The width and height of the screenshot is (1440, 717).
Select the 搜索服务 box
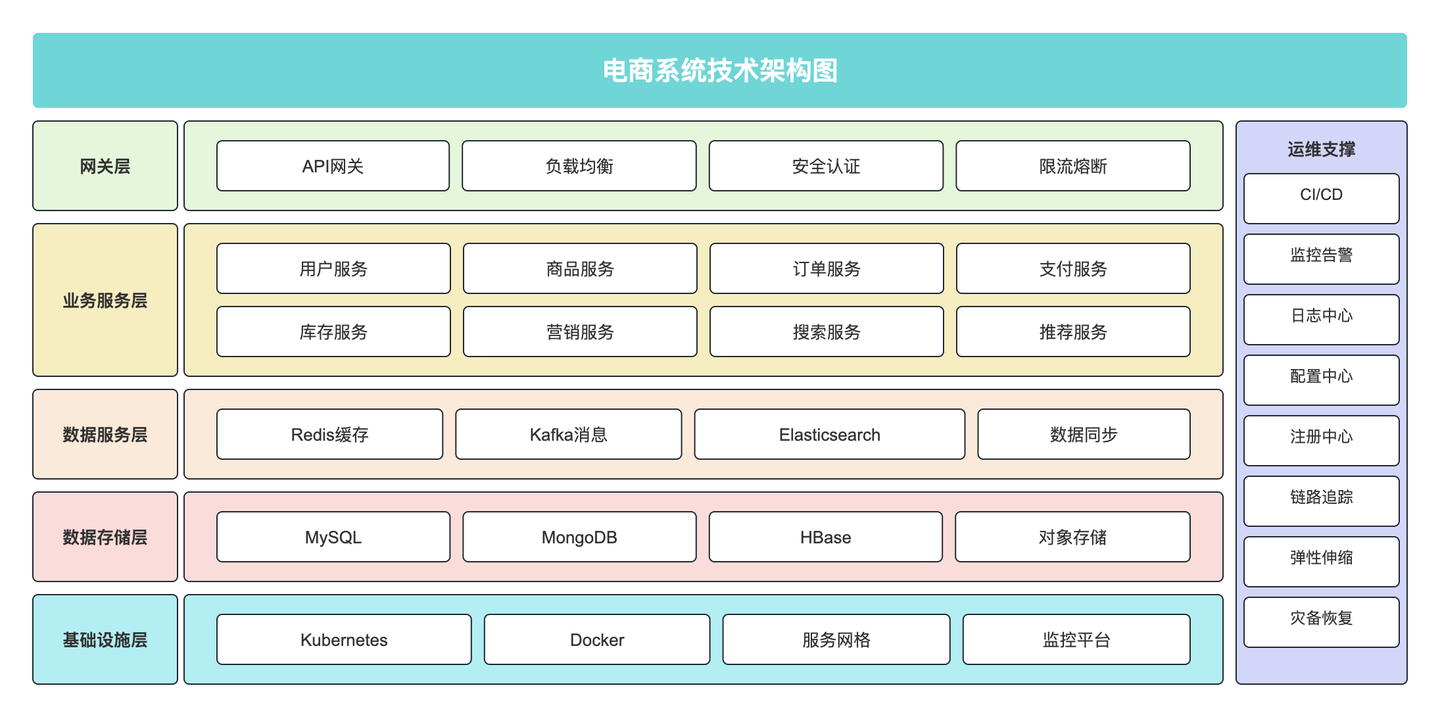tap(827, 332)
